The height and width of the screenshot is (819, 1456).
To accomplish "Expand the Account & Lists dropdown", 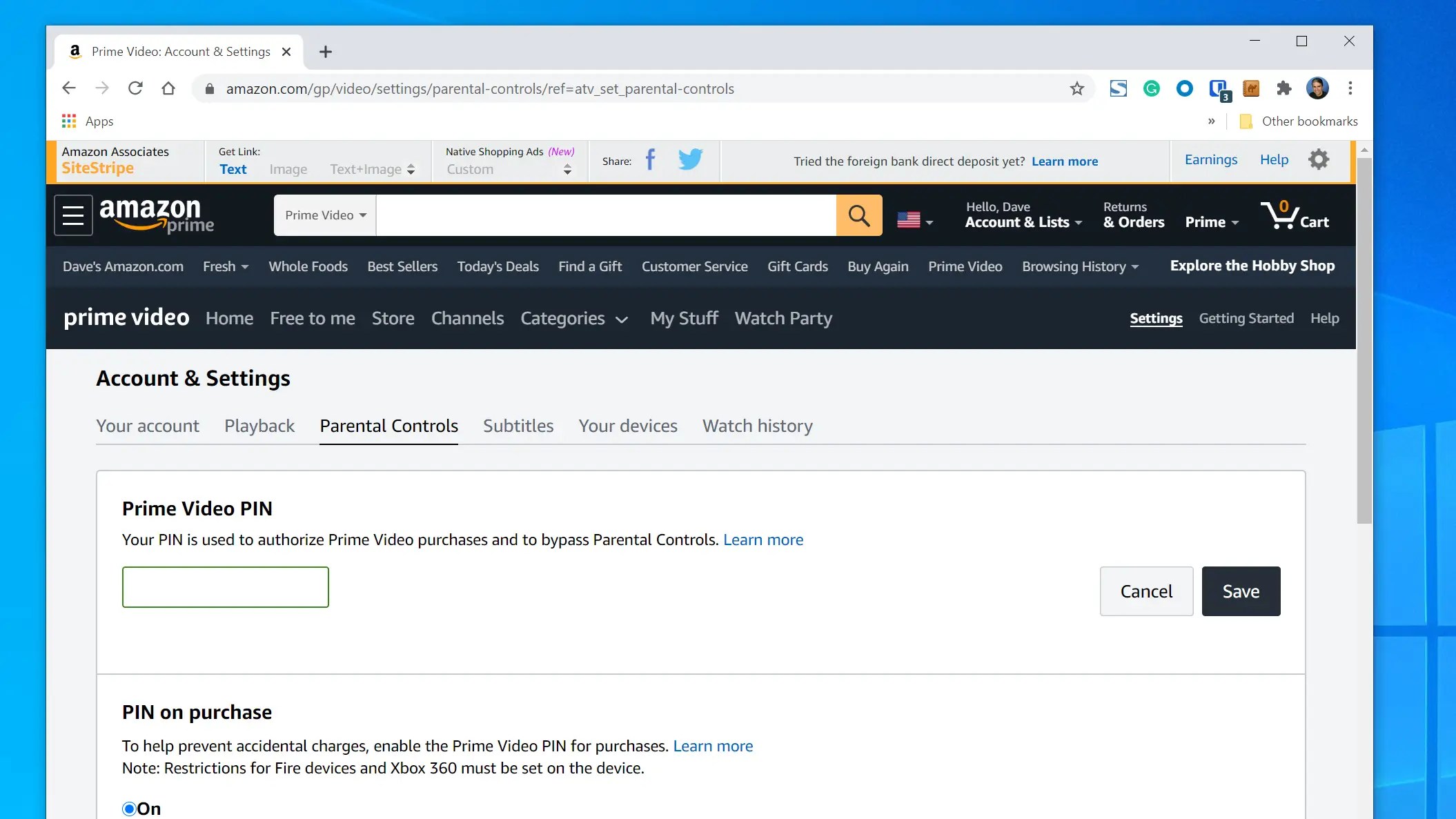I will (1023, 222).
